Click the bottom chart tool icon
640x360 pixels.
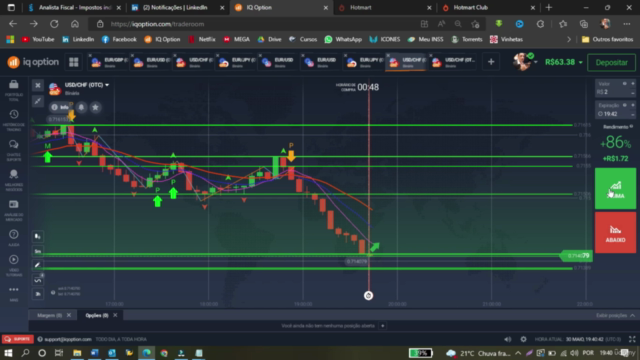point(38,294)
